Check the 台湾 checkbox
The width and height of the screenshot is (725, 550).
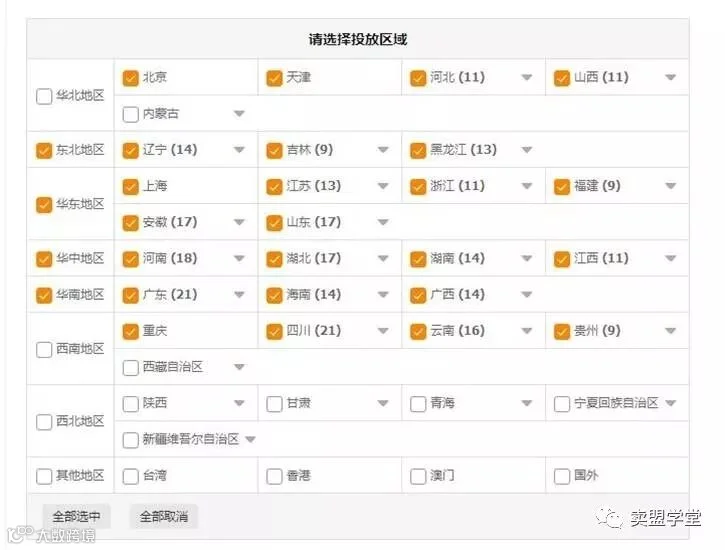click(x=130, y=476)
